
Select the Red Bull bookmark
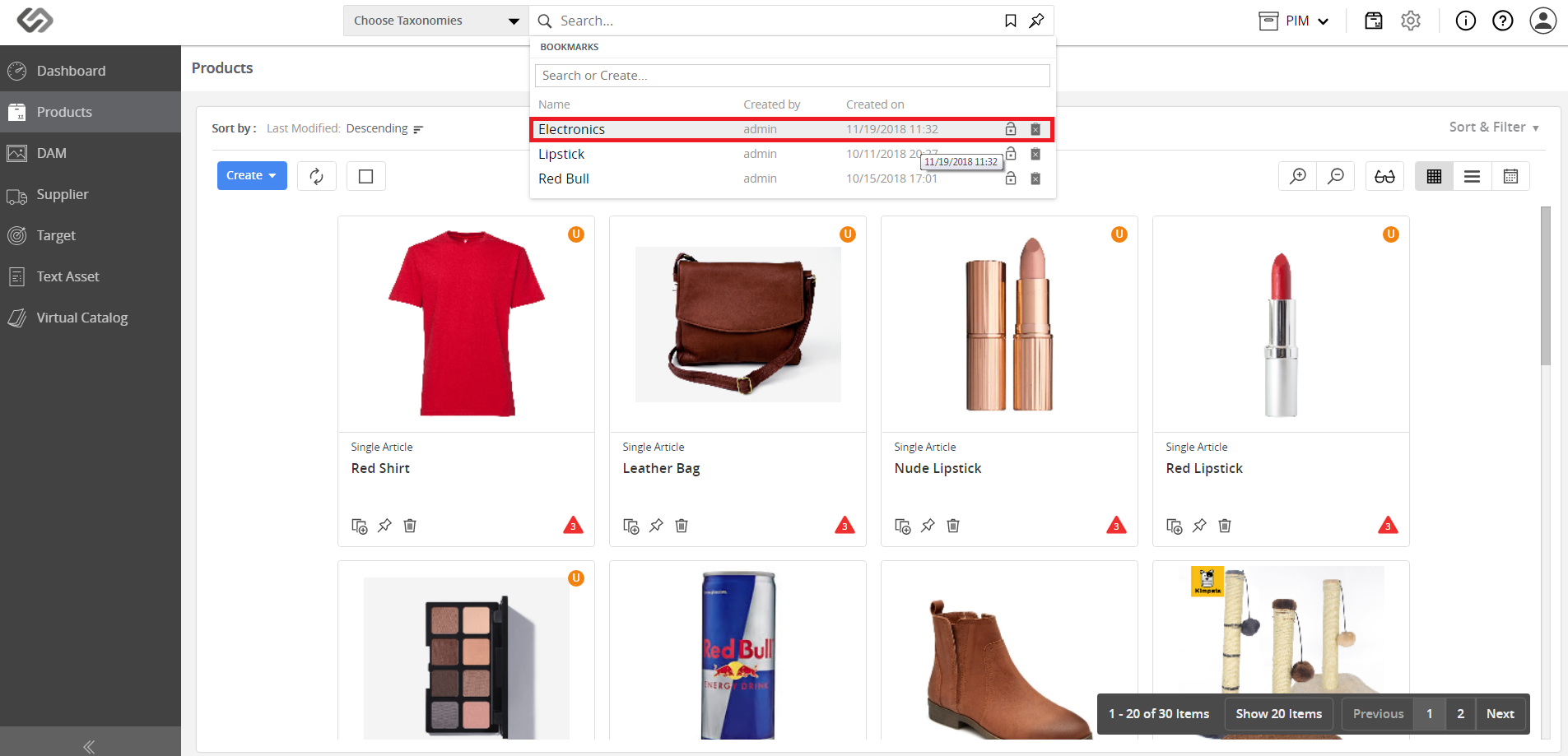[792, 179]
